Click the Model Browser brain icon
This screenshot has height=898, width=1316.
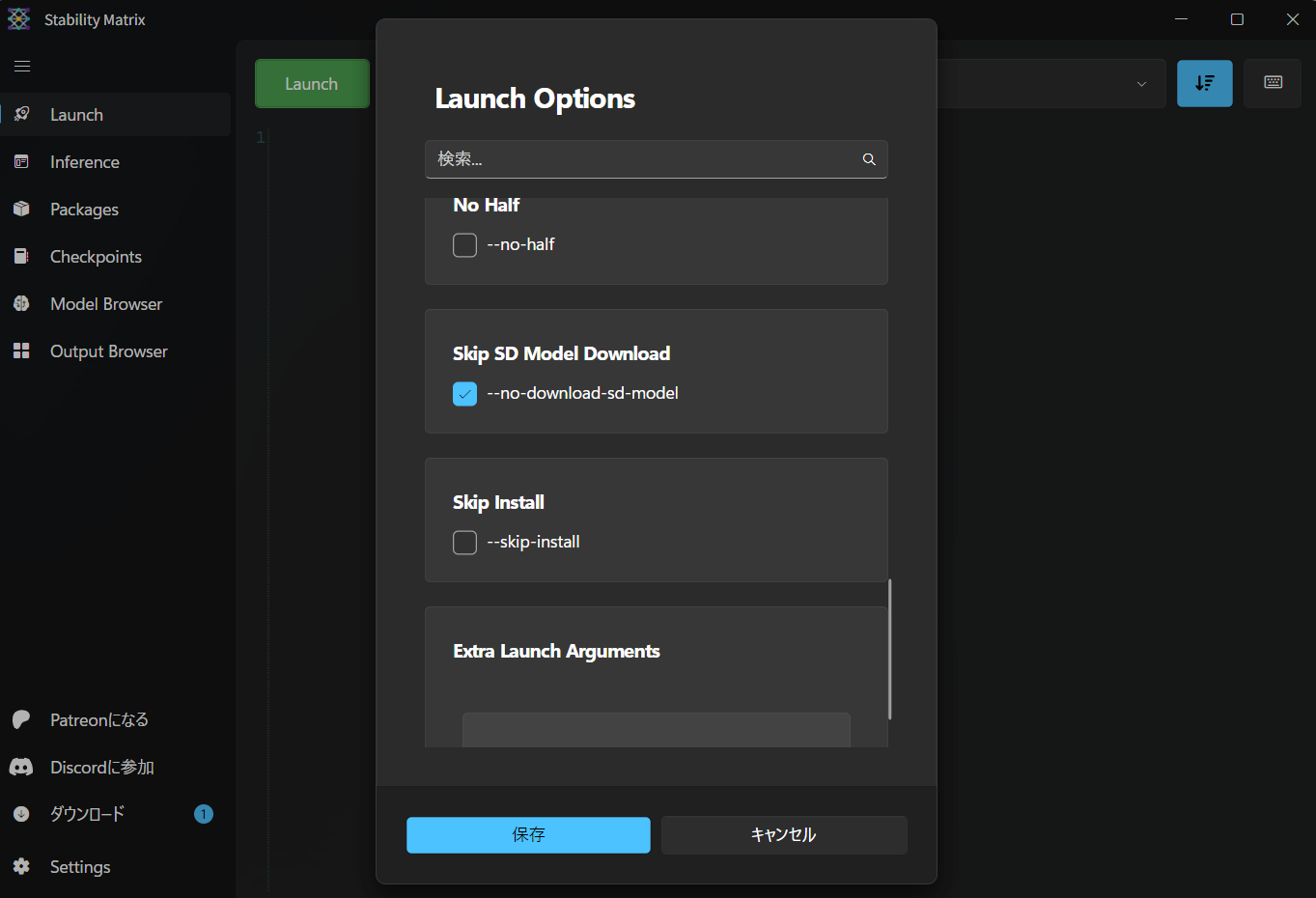click(21, 303)
